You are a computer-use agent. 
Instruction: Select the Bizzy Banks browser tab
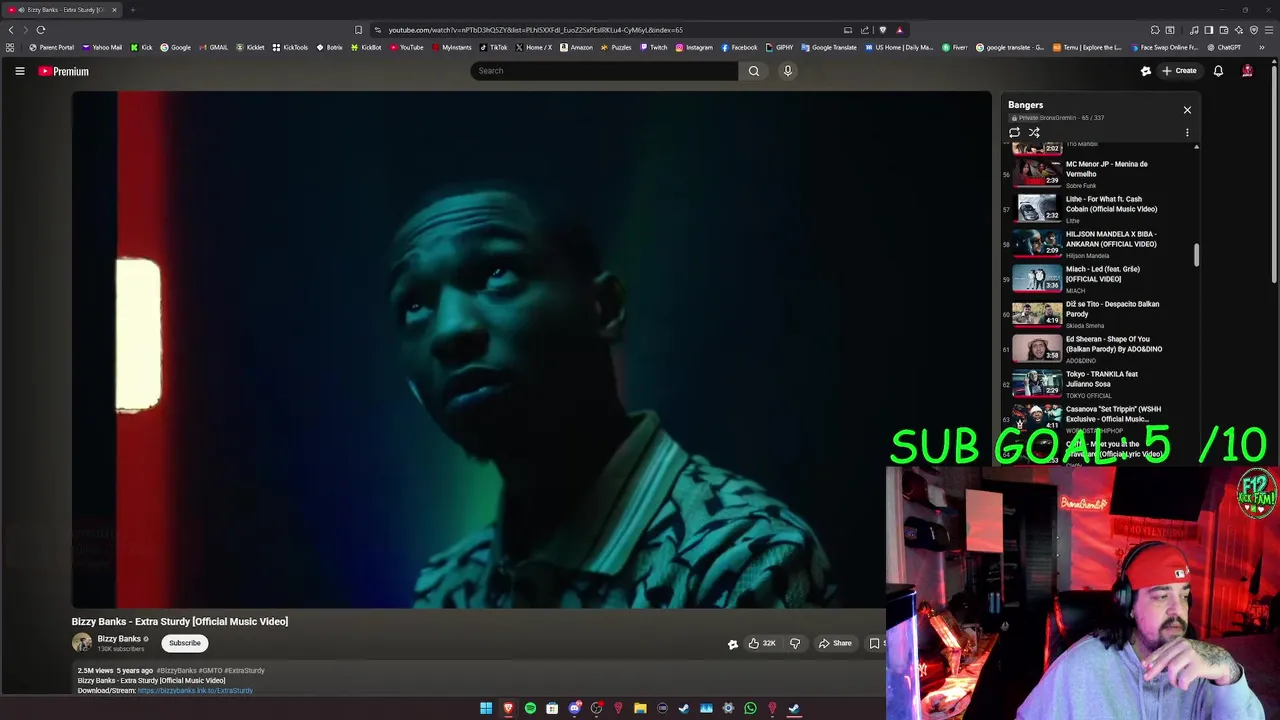(x=62, y=10)
